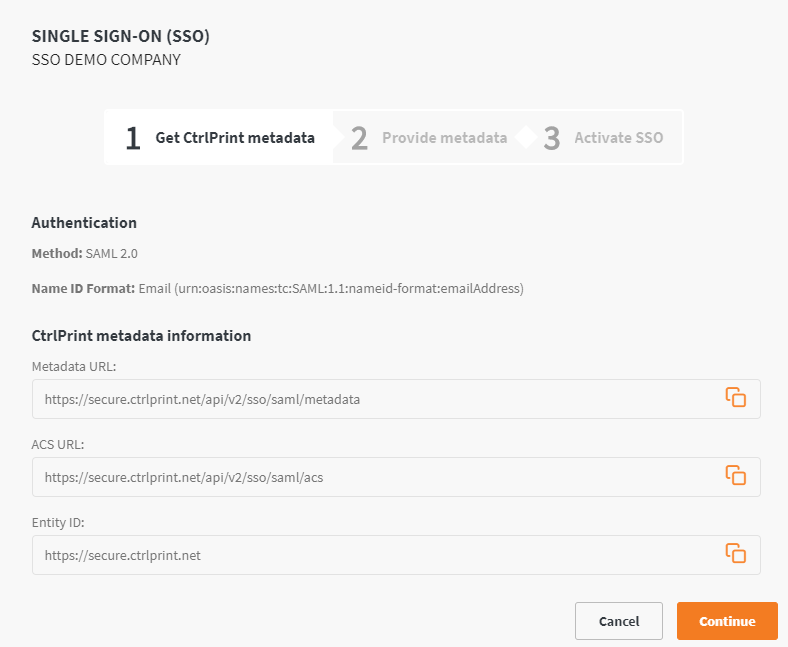Focus the Entity ID field
The image size is (788, 647).
point(396,555)
